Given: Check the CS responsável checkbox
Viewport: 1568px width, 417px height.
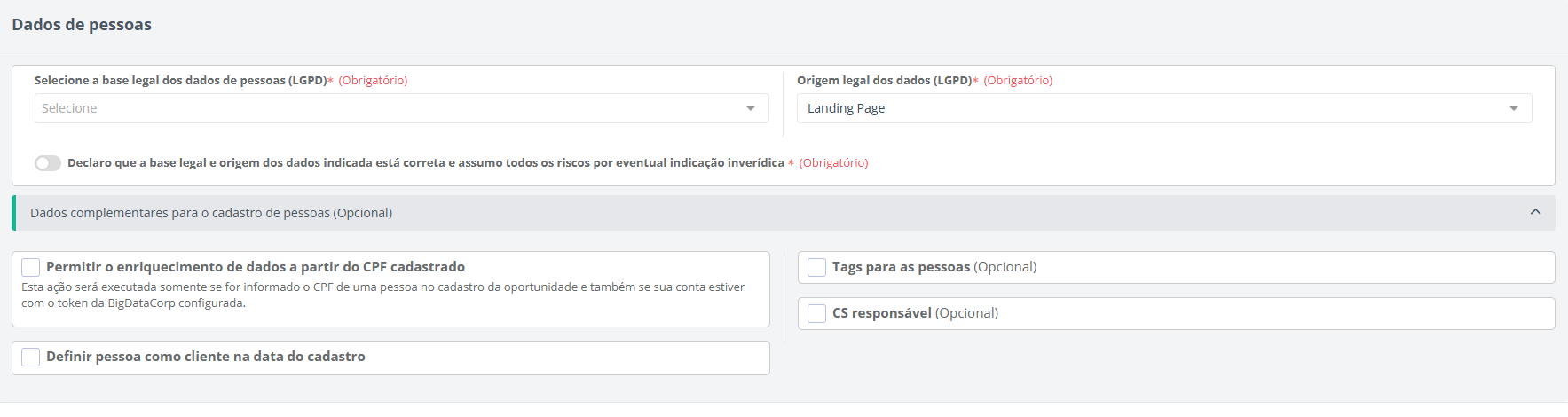Looking at the screenshot, I should [x=817, y=313].
